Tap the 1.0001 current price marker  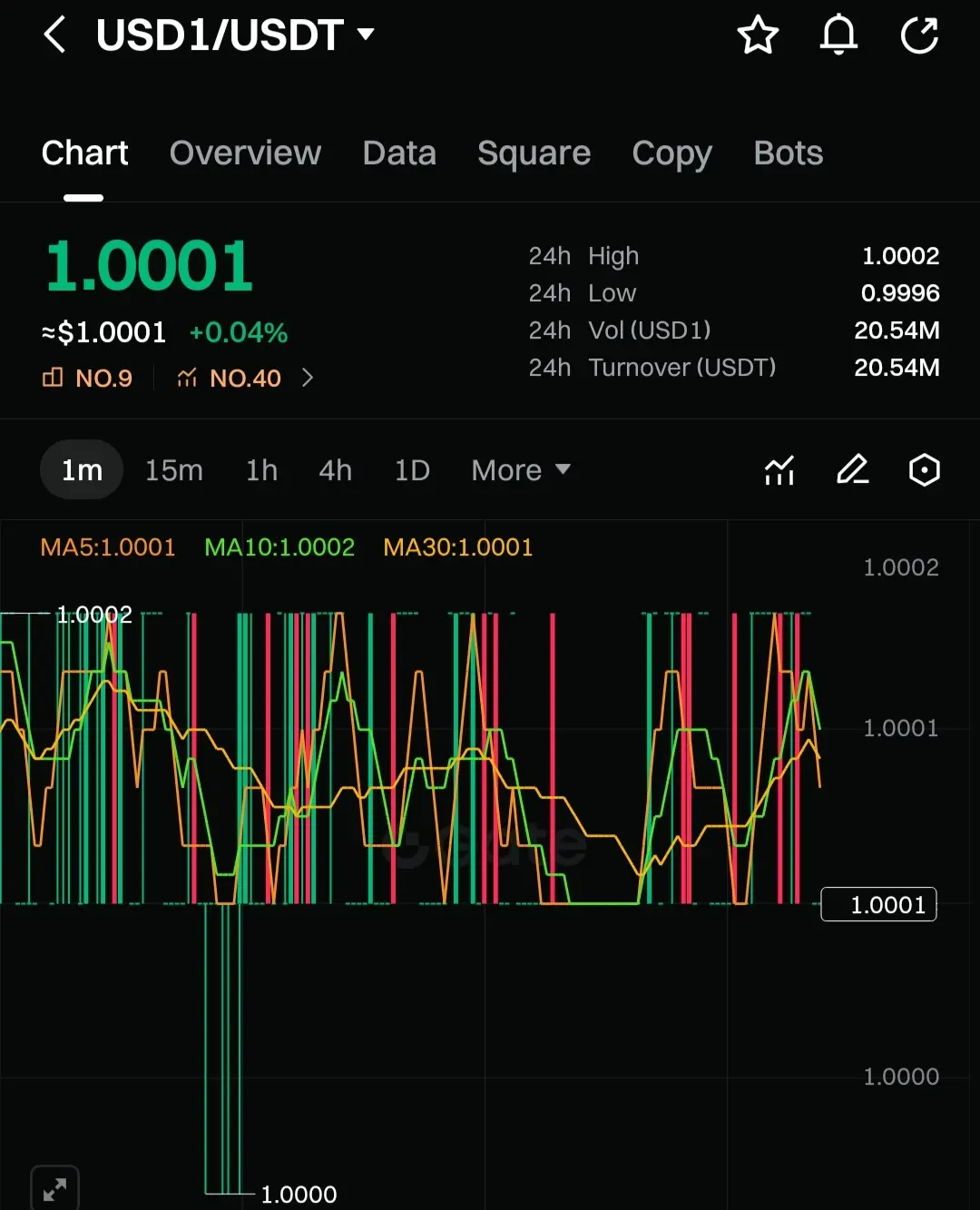pos(878,905)
